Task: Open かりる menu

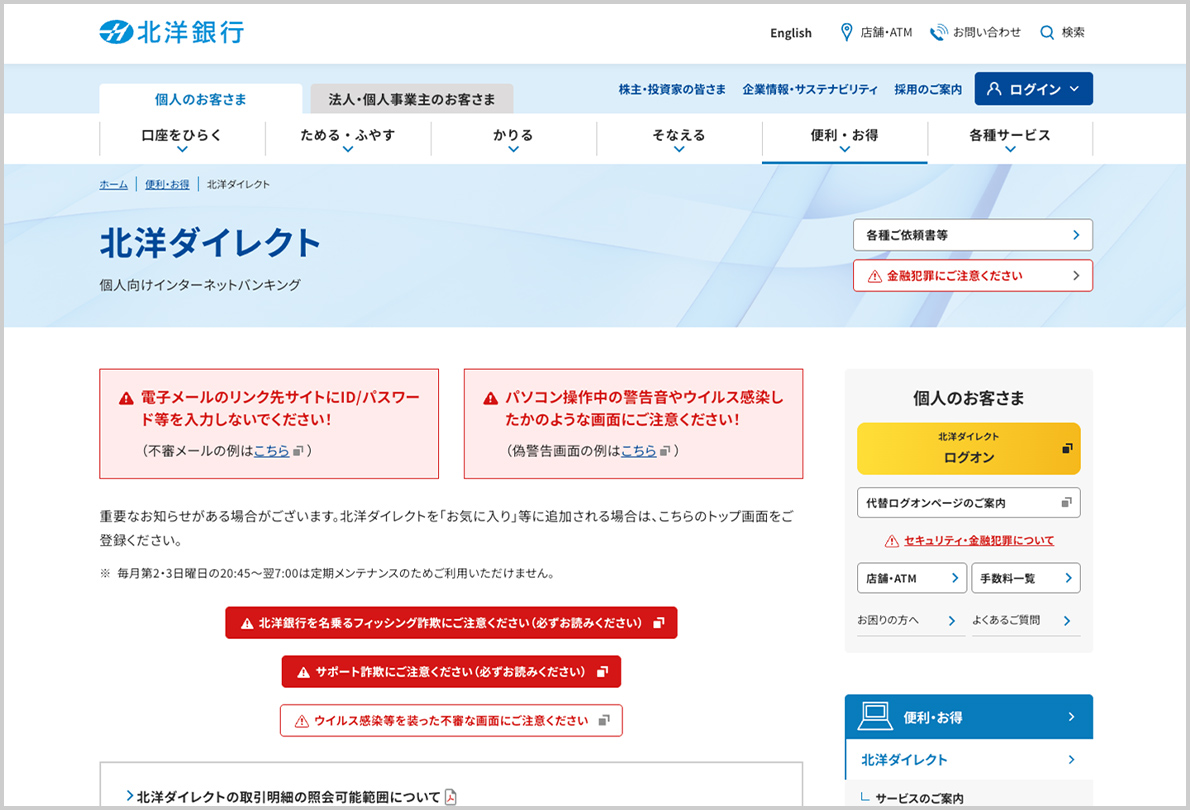Action: pyautogui.click(x=514, y=138)
